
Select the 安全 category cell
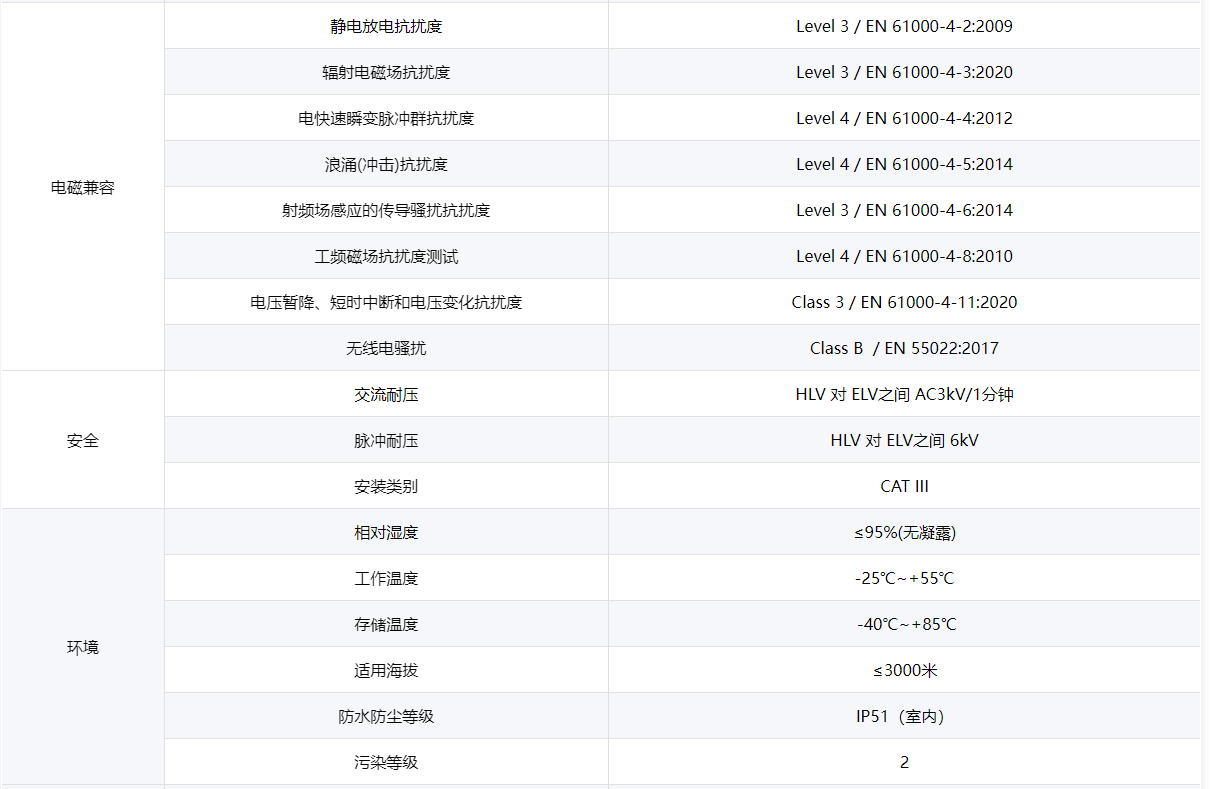coord(83,441)
